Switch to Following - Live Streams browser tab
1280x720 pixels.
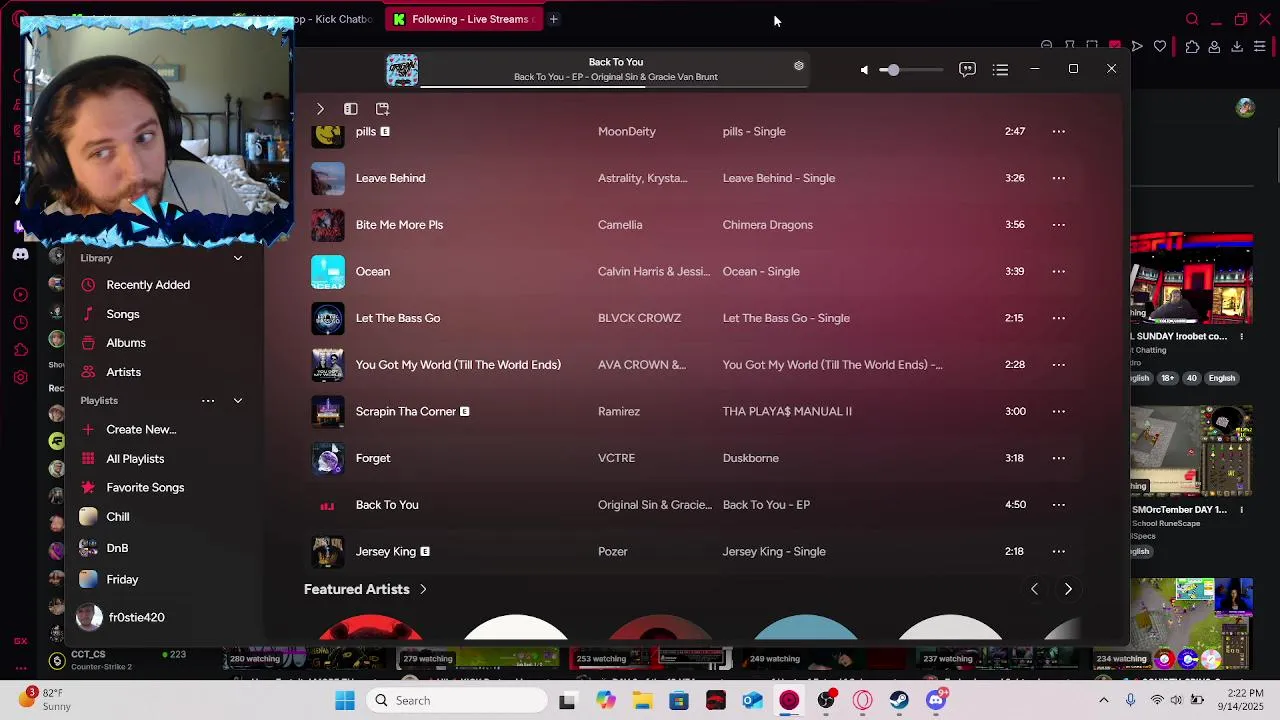coord(464,19)
